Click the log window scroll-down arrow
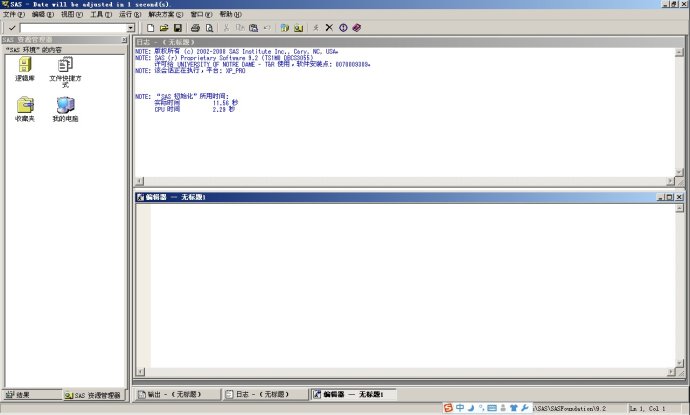This screenshot has height=415, width=690. [x=679, y=172]
